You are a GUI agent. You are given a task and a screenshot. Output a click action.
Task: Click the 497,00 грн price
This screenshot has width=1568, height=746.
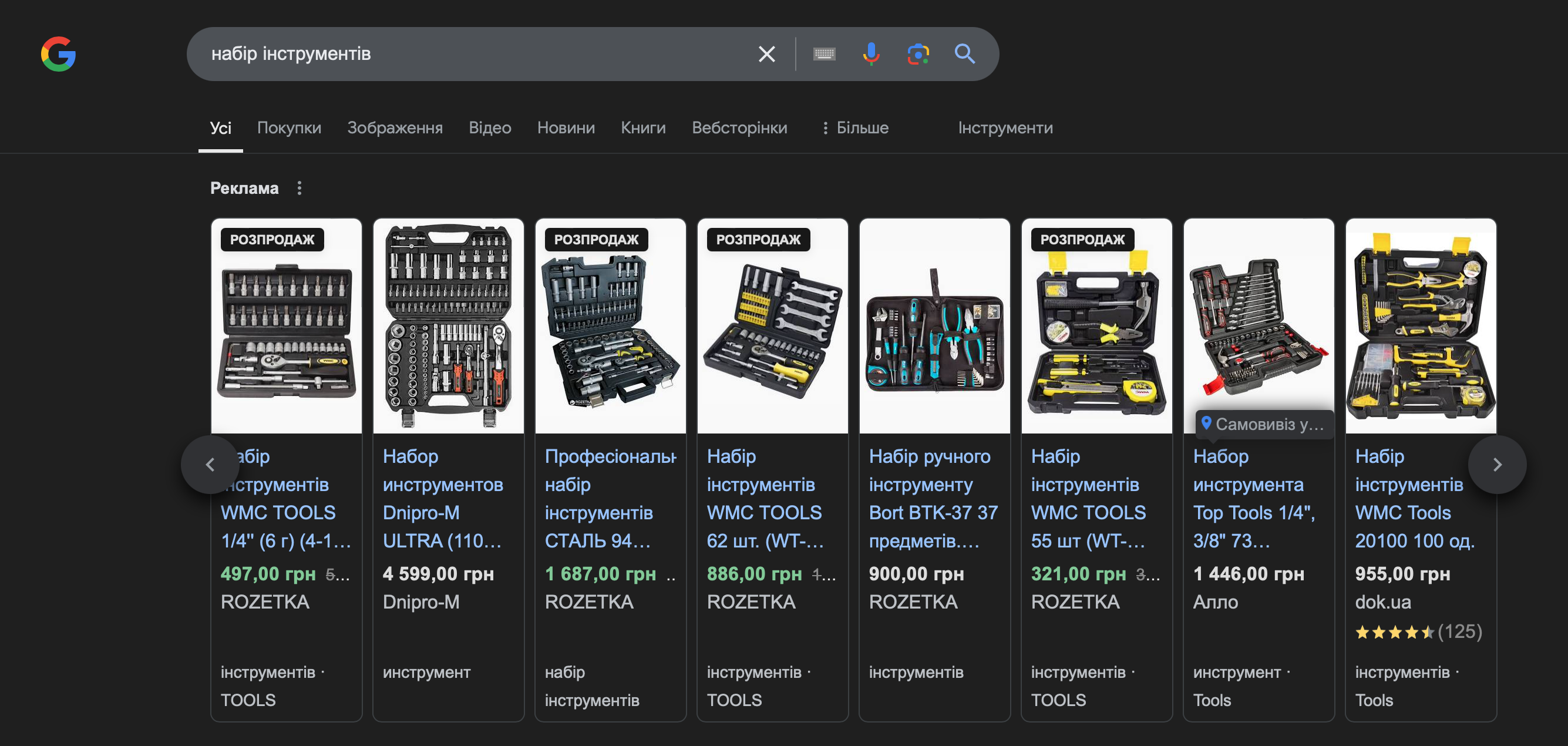[x=268, y=574]
